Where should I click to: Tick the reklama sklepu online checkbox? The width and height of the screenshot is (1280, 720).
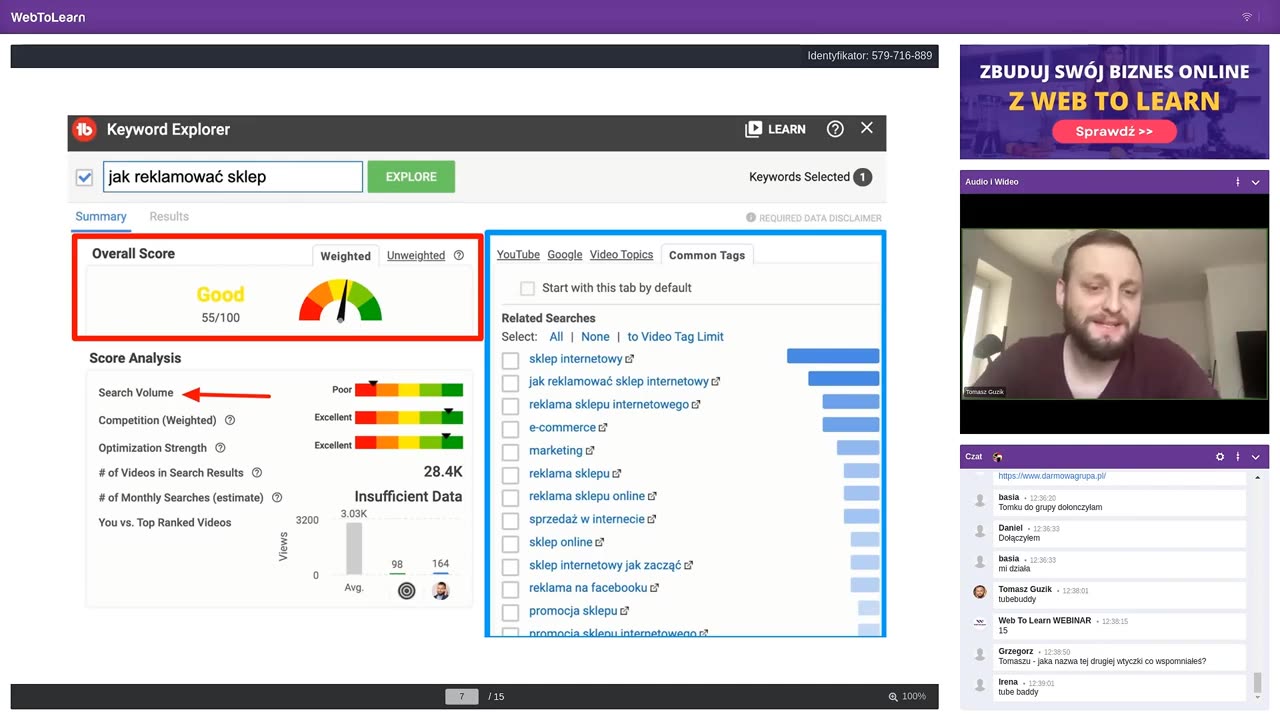(510, 498)
